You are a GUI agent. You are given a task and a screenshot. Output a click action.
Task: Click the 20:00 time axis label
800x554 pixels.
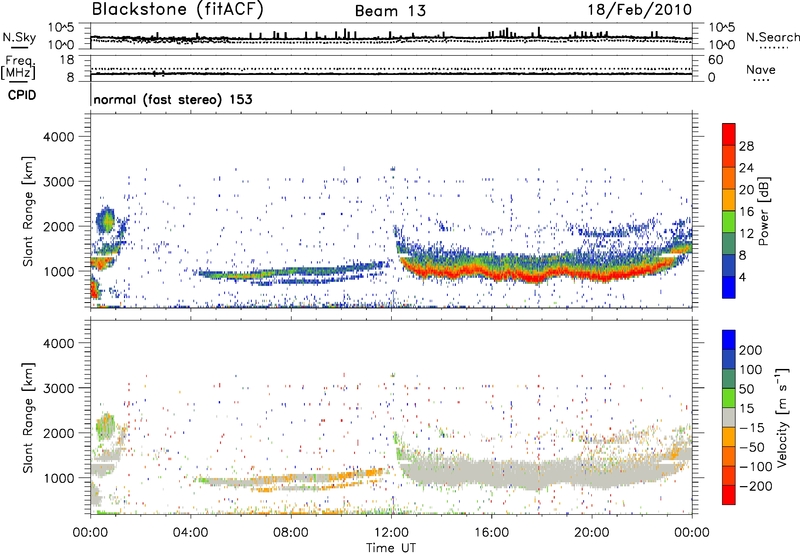pyautogui.click(x=592, y=533)
